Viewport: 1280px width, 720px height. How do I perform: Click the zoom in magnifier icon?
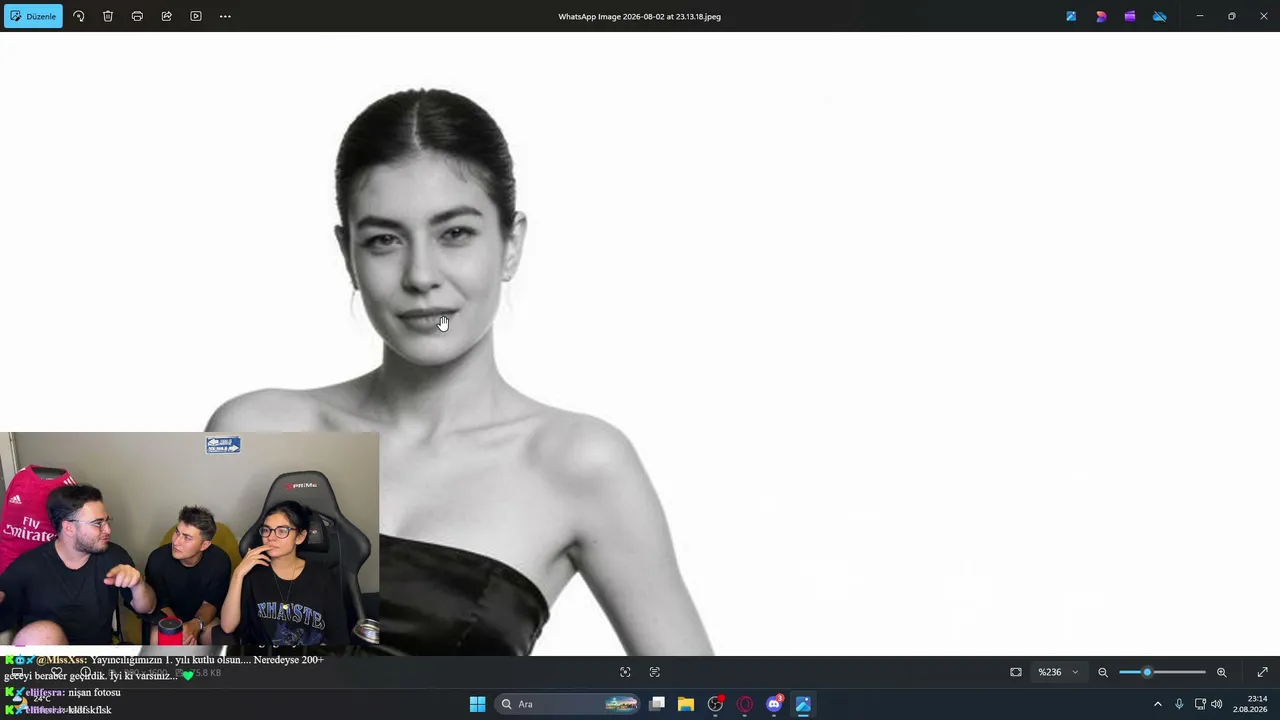point(1221,672)
